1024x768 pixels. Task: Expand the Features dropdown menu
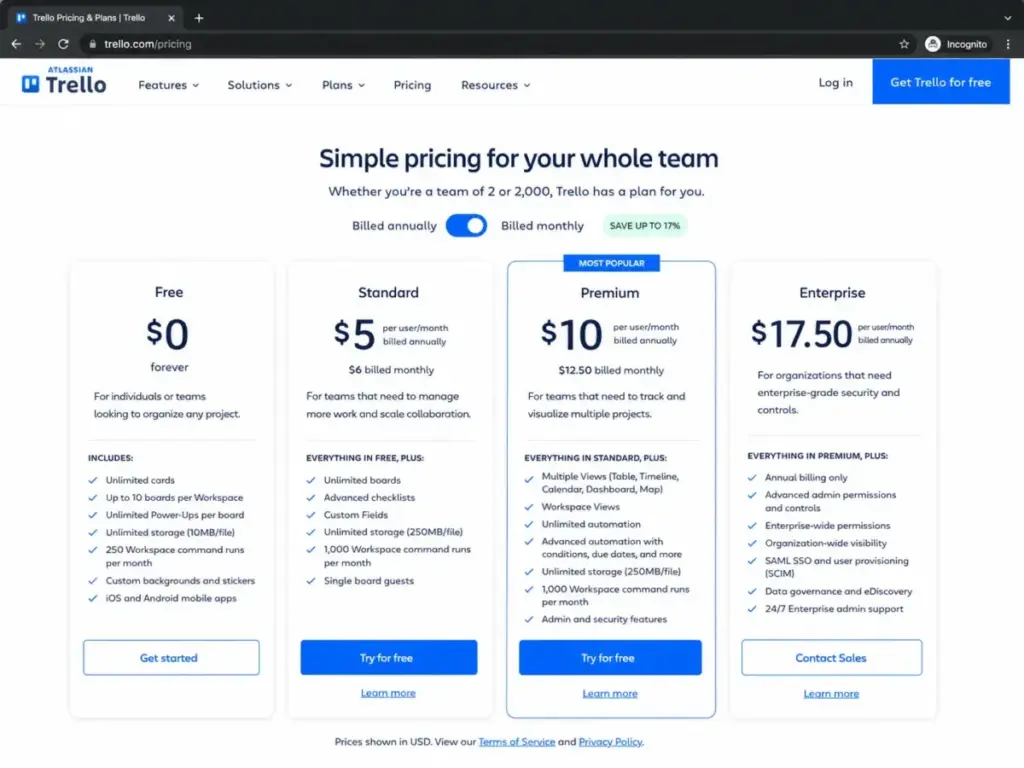coord(168,85)
